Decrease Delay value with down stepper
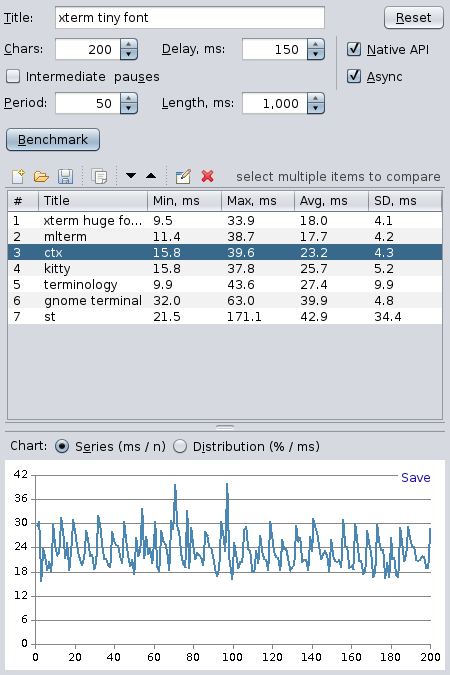450x675 pixels. pyautogui.click(x=316, y=55)
